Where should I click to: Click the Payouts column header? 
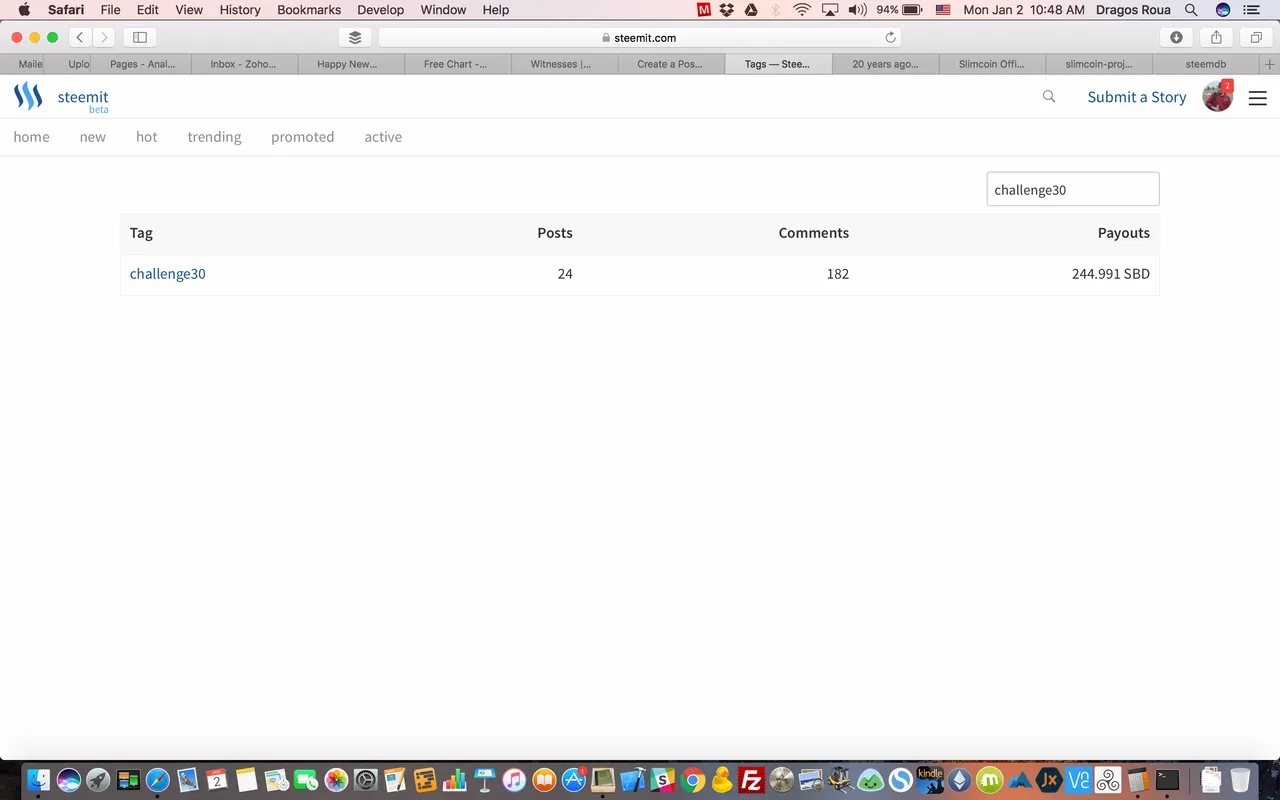tap(1124, 233)
